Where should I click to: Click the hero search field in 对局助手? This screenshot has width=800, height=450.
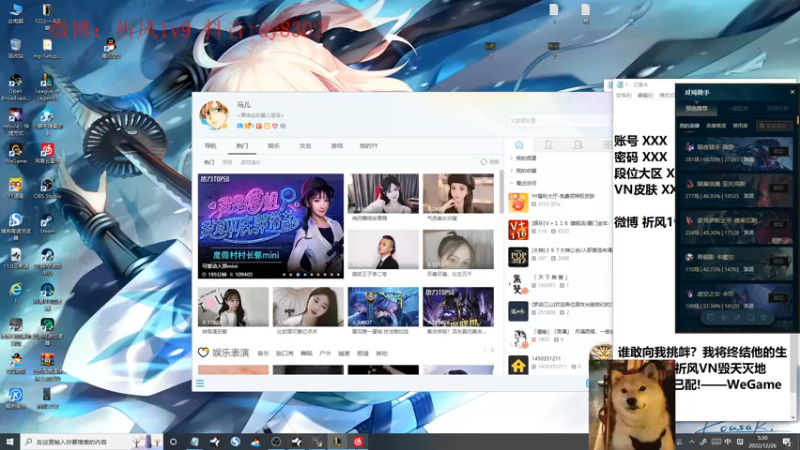tap(774, 126)
